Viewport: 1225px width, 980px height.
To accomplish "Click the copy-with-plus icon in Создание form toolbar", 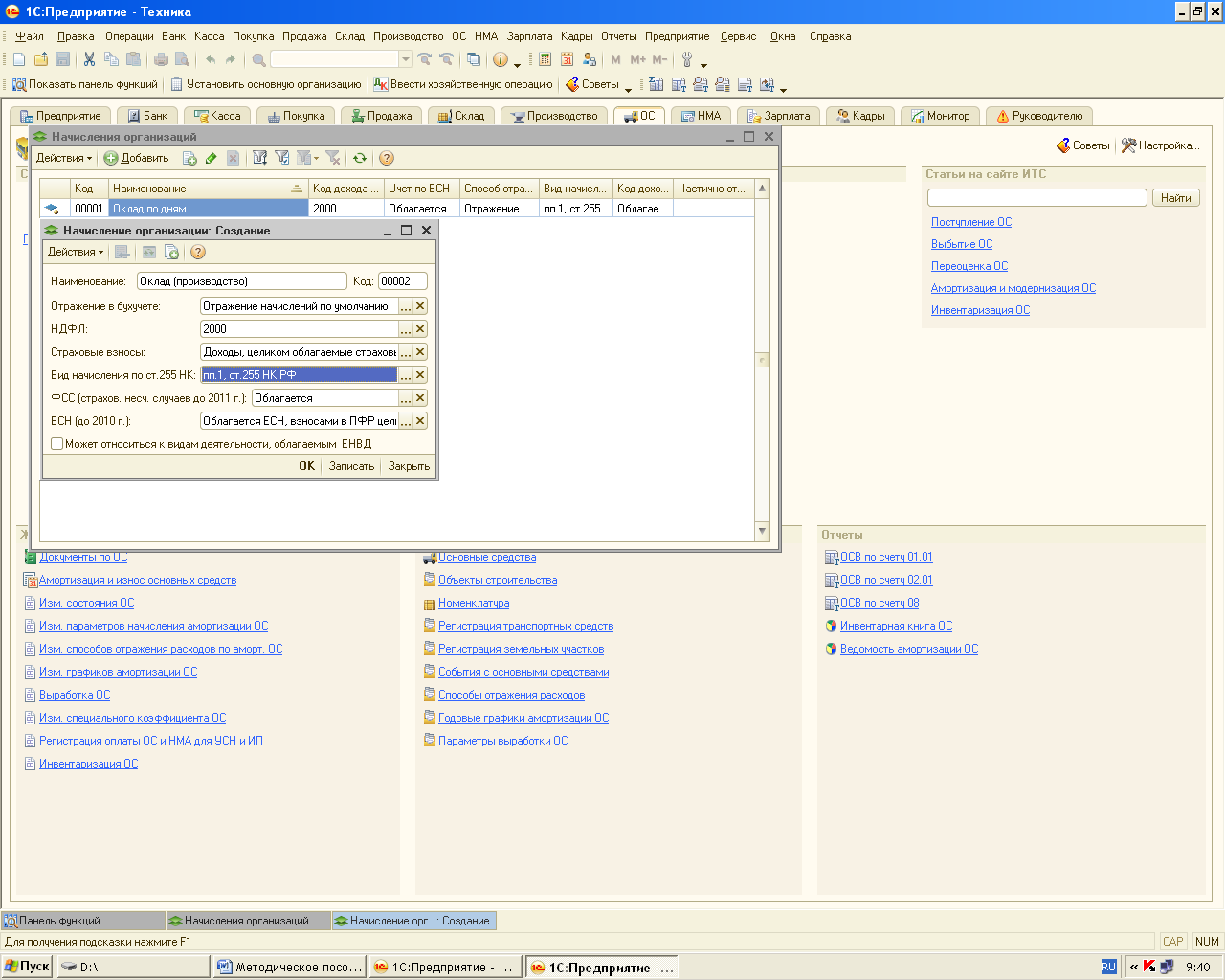I will tap(171, 252).
